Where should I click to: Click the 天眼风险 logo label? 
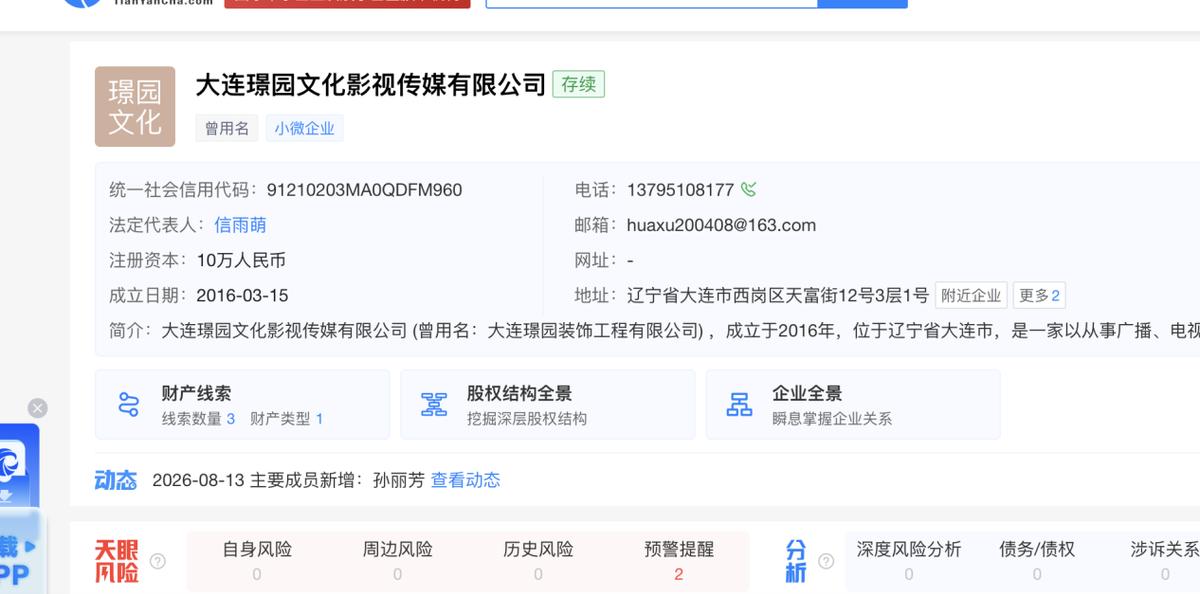pyautogui.click(x=117, y=561)
